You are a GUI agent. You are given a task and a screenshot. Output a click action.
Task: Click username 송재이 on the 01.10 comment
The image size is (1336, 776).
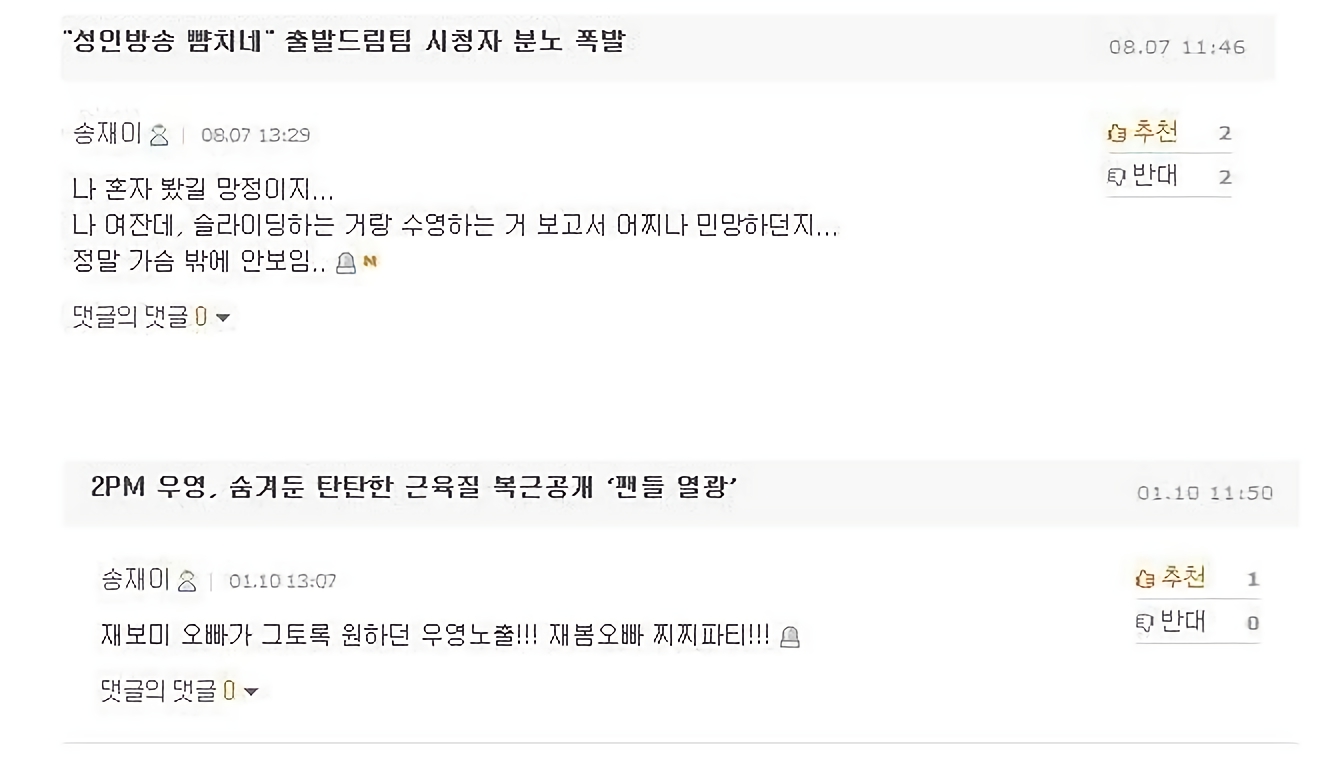click(136, 579)
